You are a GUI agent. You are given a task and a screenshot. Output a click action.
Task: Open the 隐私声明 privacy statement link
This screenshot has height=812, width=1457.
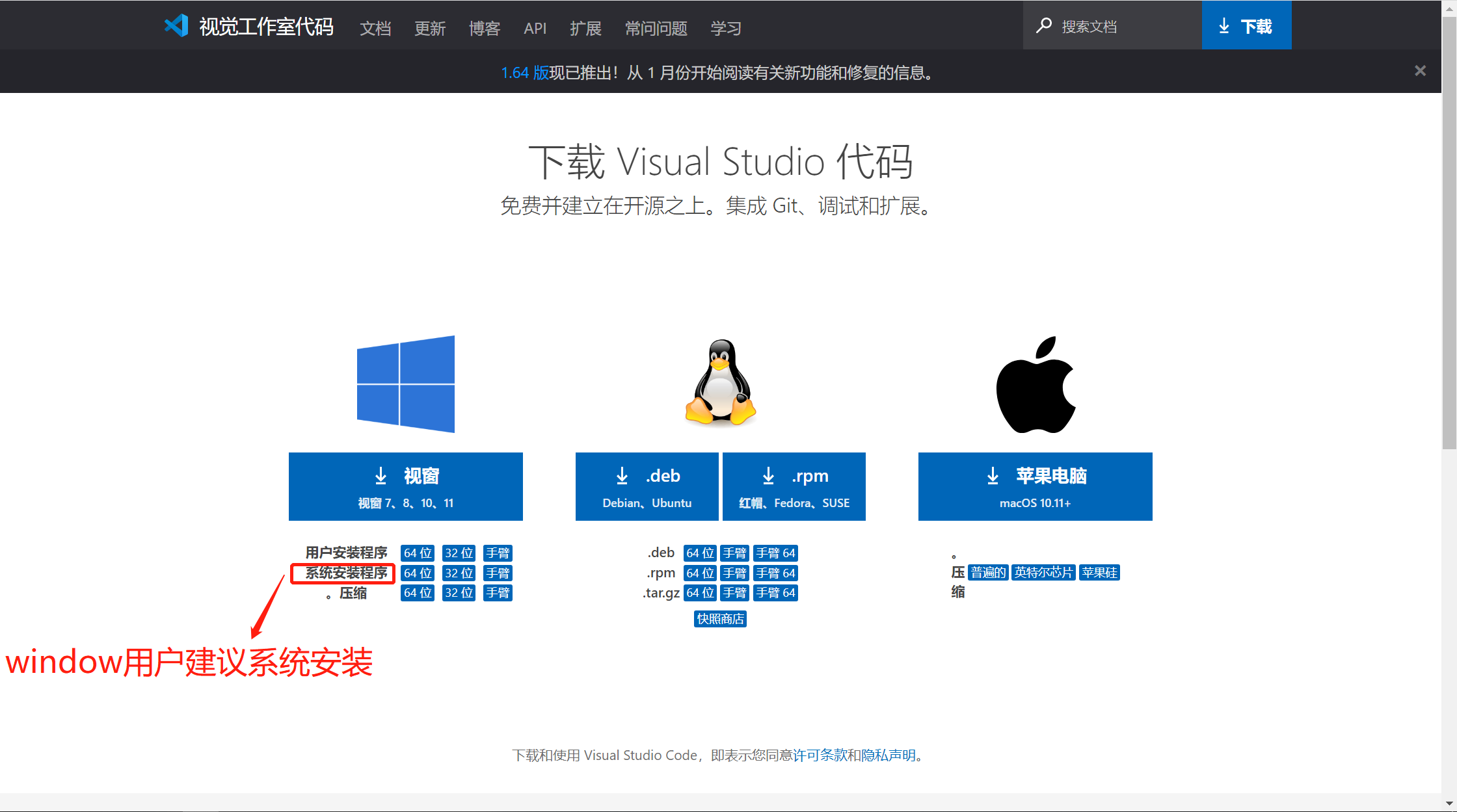pyautogui.click(x=889, y=755)
